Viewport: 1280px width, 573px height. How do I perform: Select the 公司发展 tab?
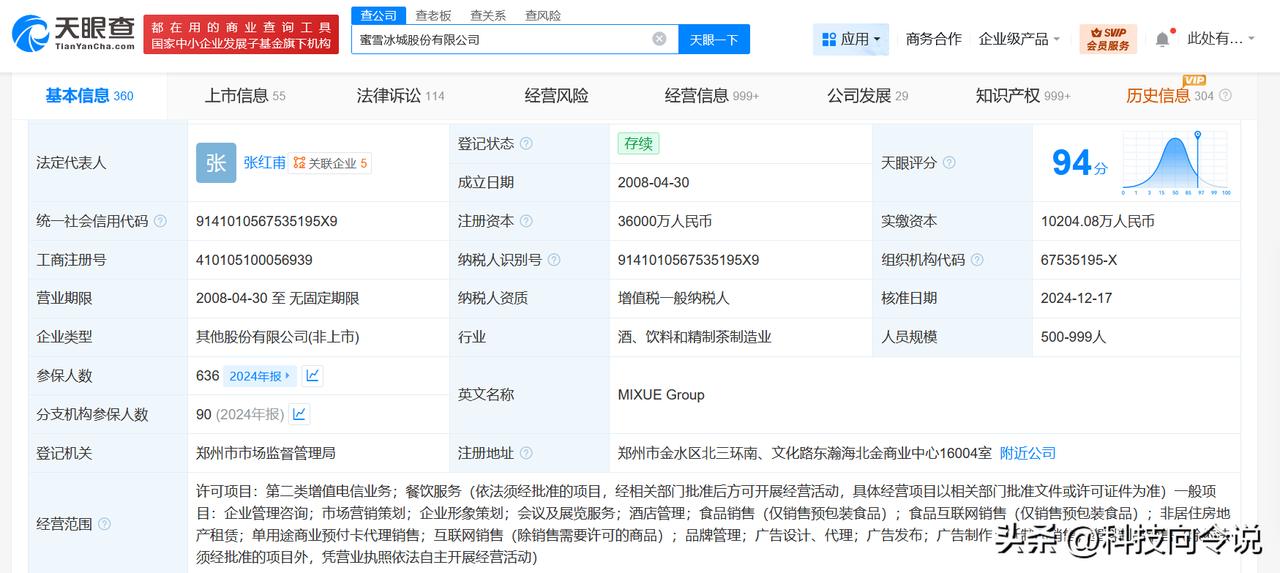pos(867,96)
